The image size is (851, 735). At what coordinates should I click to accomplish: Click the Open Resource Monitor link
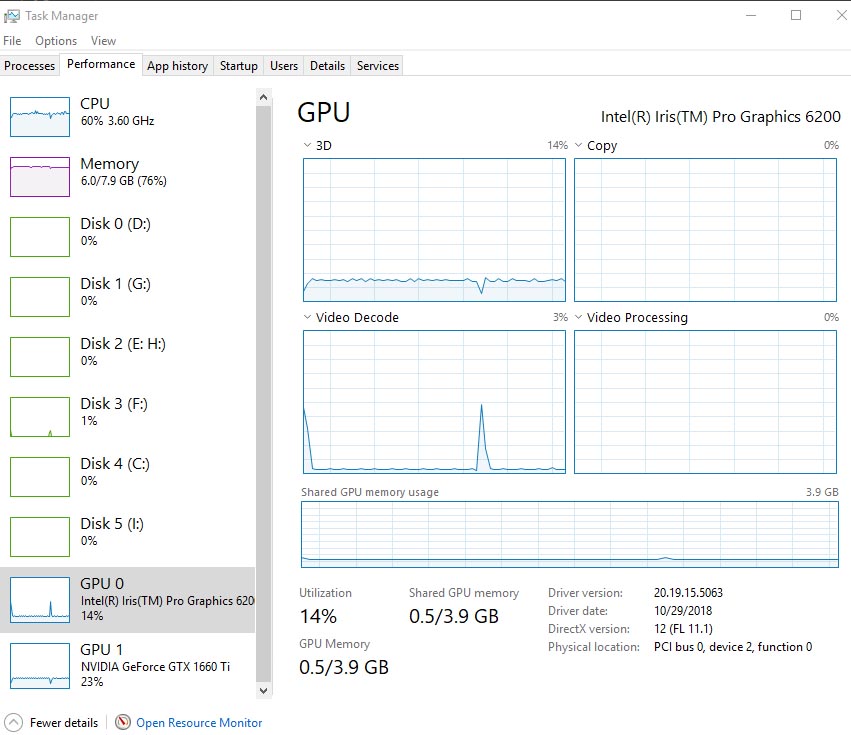point(199,723)
